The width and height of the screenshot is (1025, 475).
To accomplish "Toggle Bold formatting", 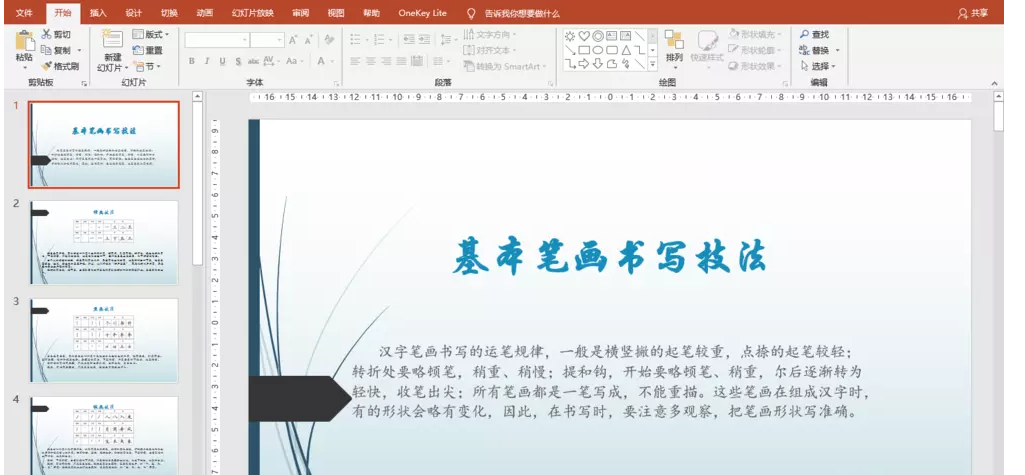I will point(192,61).
